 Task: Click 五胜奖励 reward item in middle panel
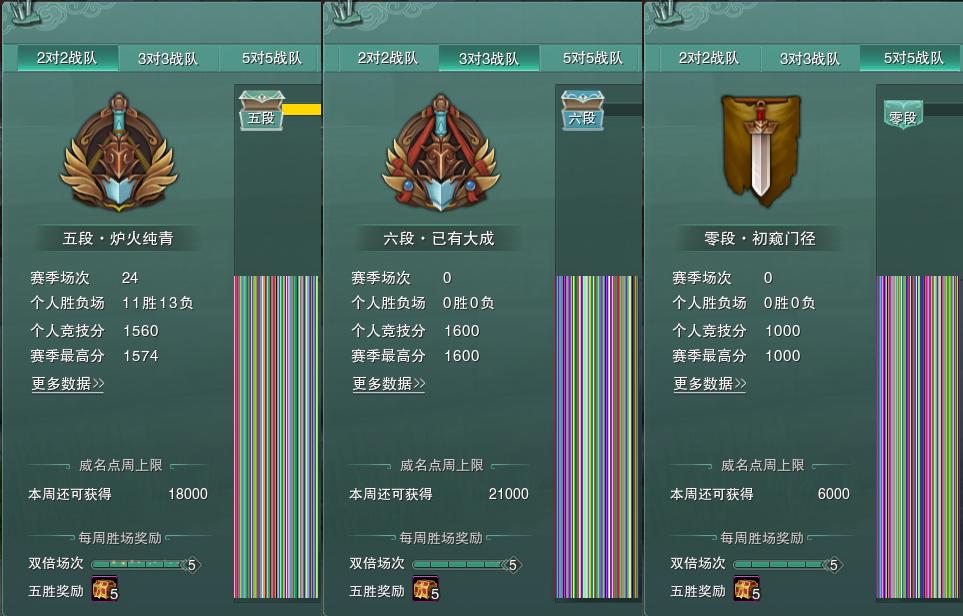426,588
